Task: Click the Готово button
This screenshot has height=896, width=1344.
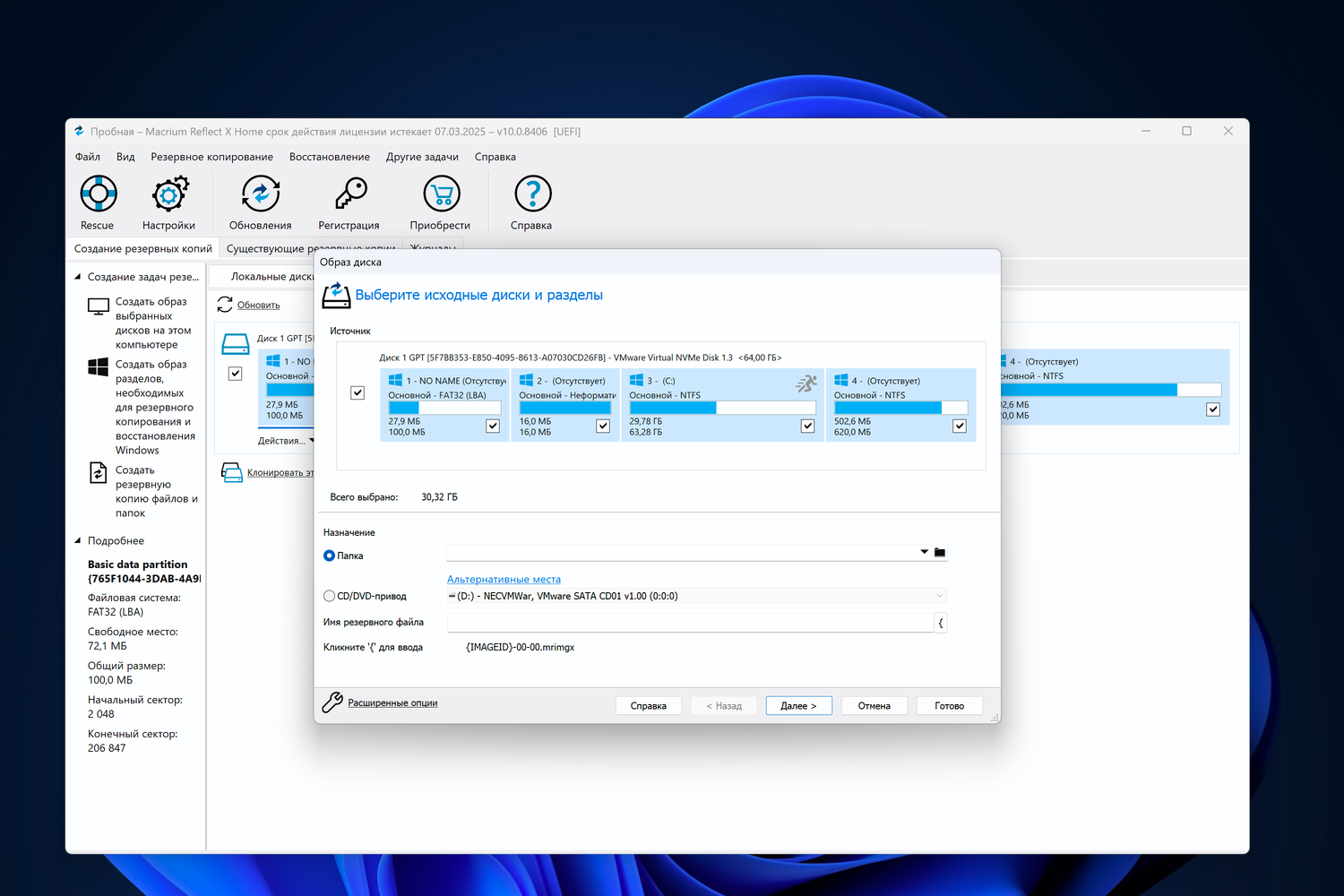Action: [x=950, y=706]
